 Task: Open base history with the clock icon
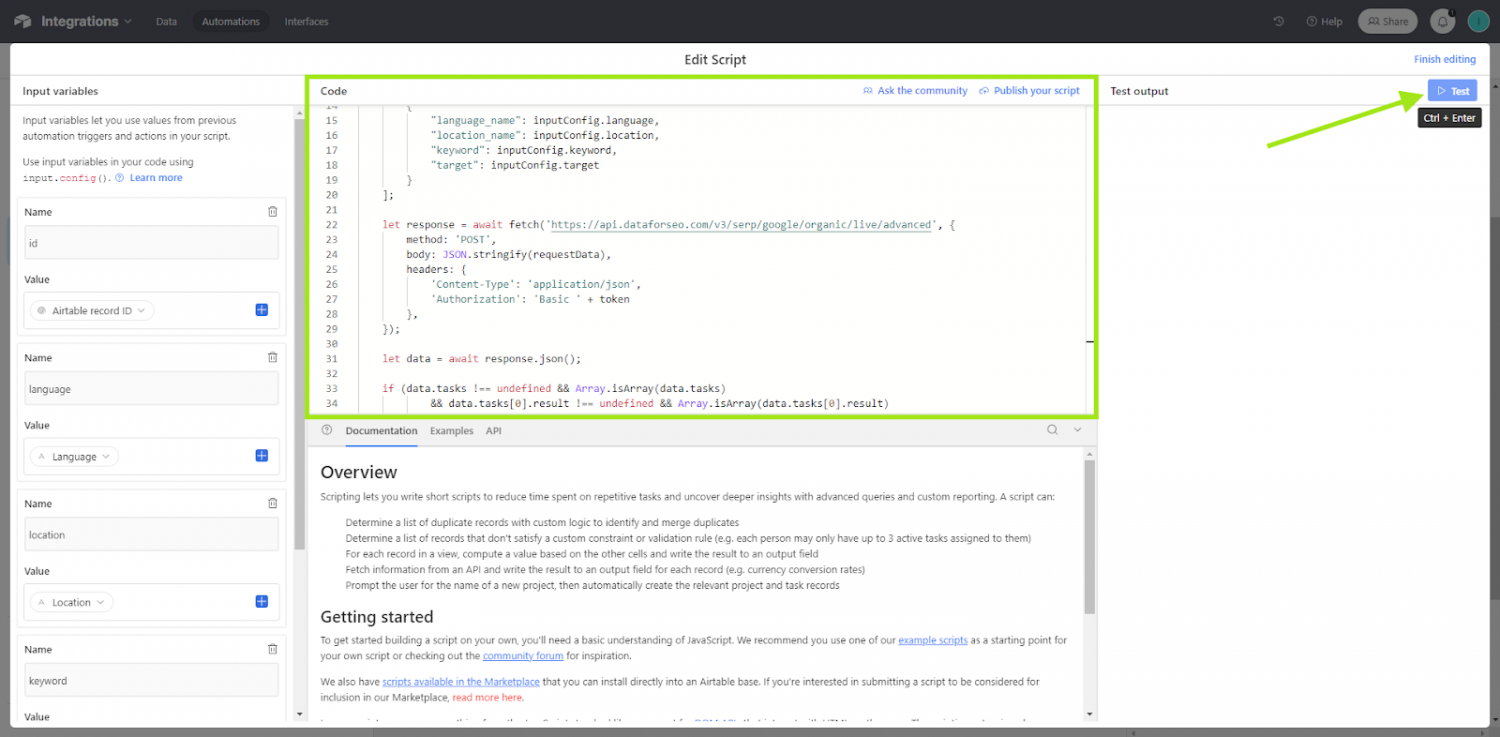1278,20
